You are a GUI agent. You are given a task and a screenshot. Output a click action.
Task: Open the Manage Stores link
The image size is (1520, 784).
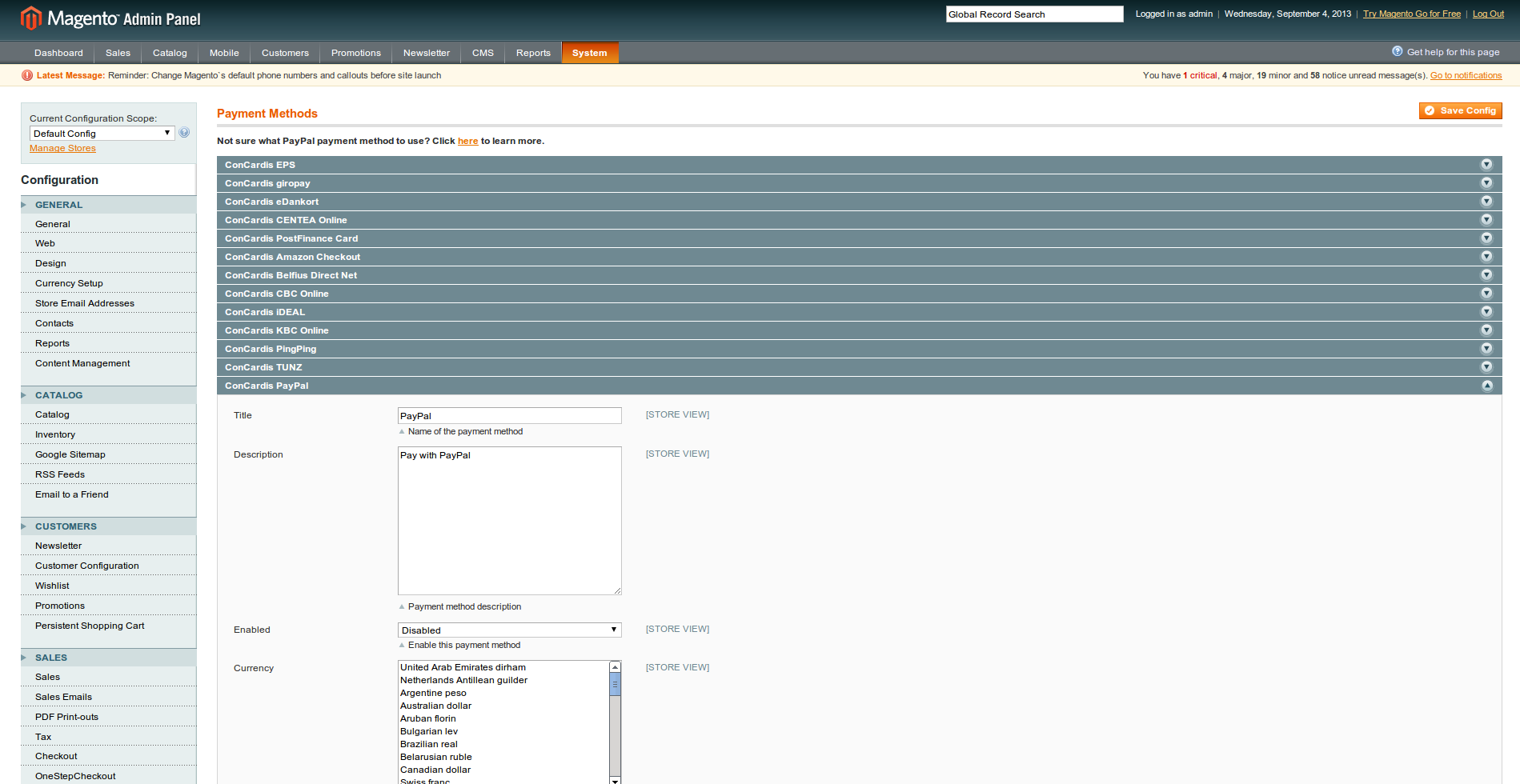(x=62, y=148)
